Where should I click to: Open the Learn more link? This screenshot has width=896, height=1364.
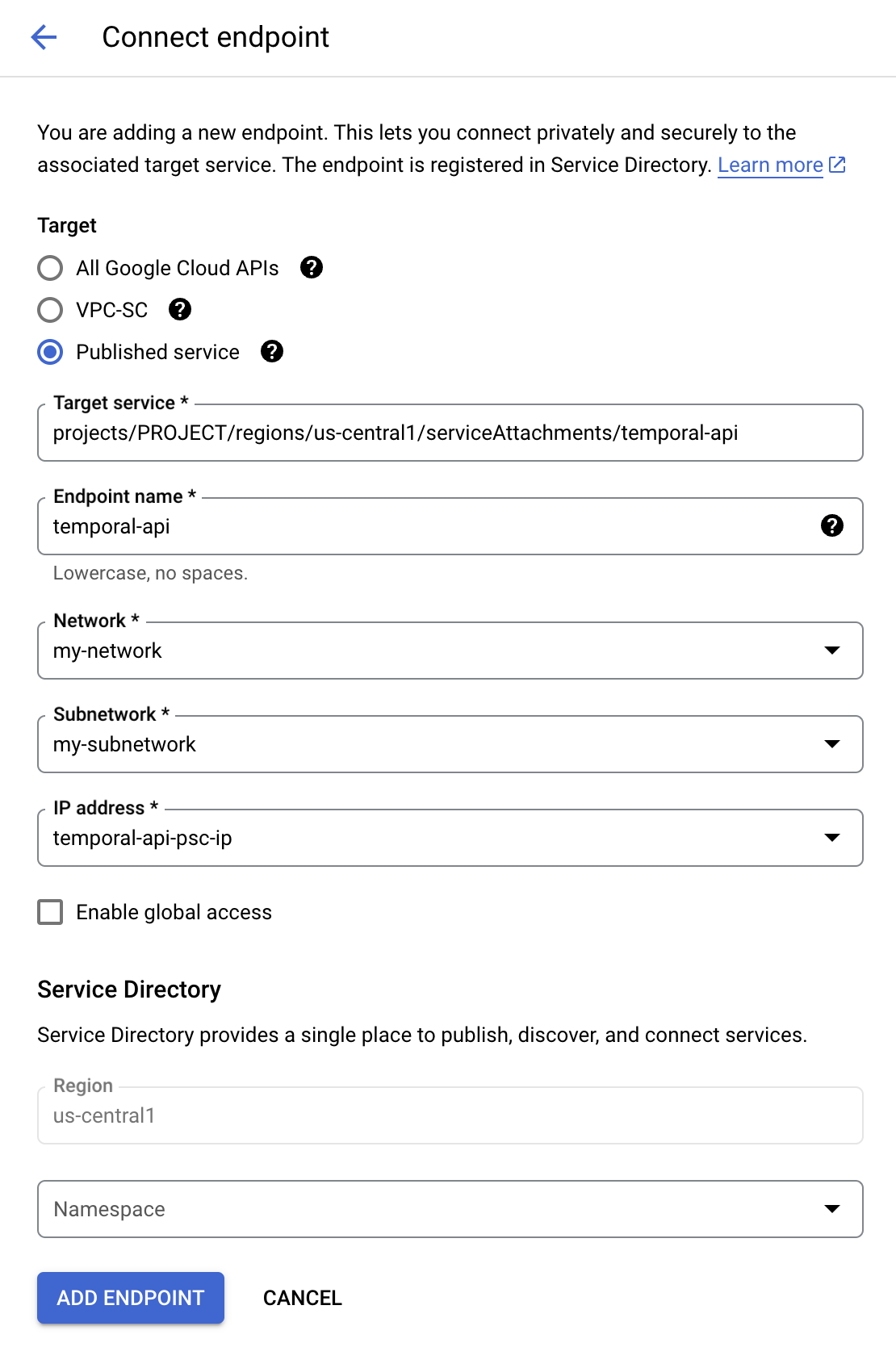tap(768, 165)
